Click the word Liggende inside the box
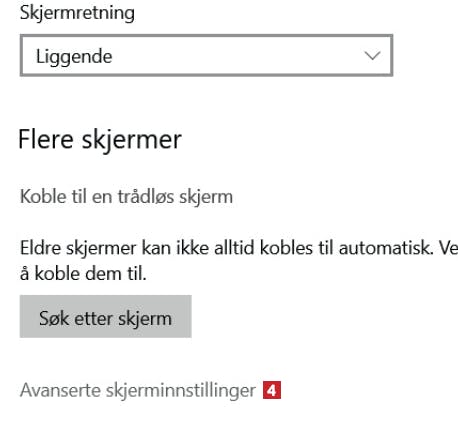Viewport: 458px width, 426px height. [x=74, y=57]
